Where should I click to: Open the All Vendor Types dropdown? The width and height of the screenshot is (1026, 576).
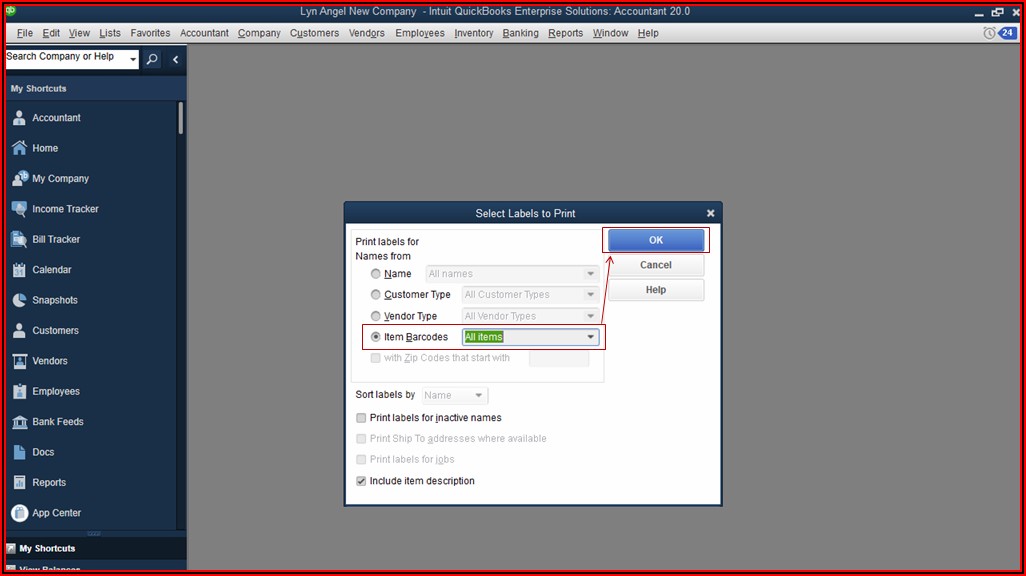tap(530, 316)
